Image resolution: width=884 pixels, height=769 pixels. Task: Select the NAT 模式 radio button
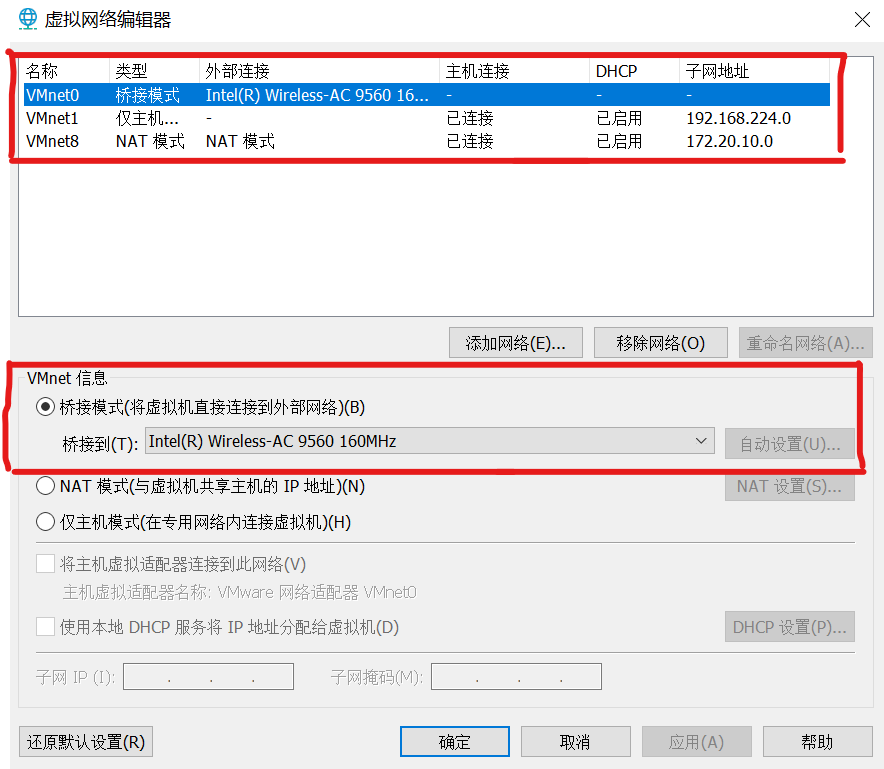(x=45, y=486)
